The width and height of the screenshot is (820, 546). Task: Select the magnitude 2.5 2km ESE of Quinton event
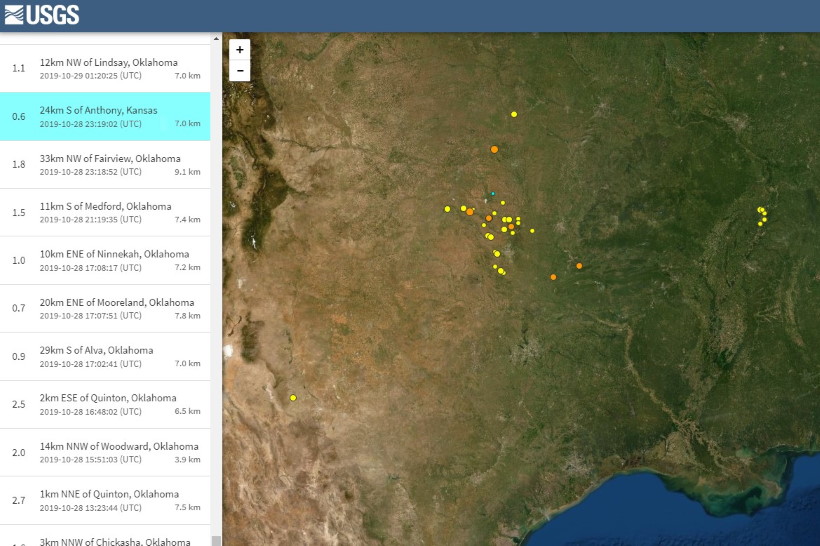(x=108, y=404)
